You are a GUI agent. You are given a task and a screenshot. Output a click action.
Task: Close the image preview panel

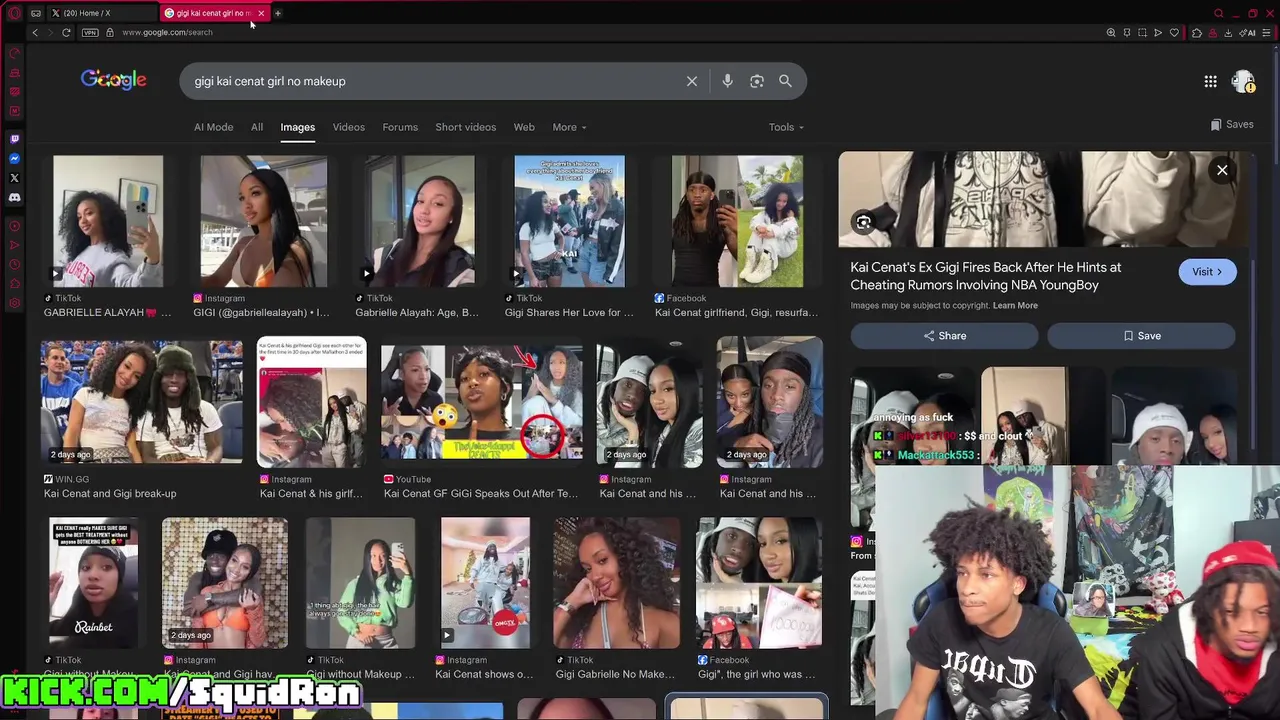coord(1222,170)
